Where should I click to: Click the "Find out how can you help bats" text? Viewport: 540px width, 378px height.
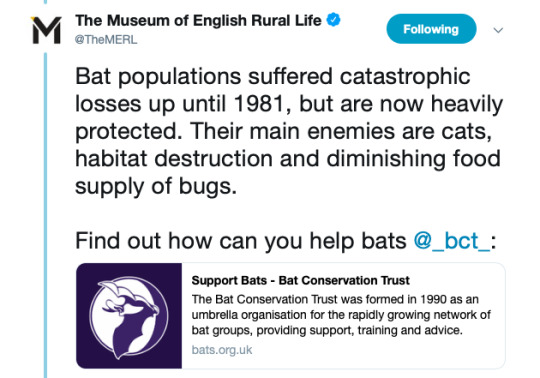tap(241, 241)
